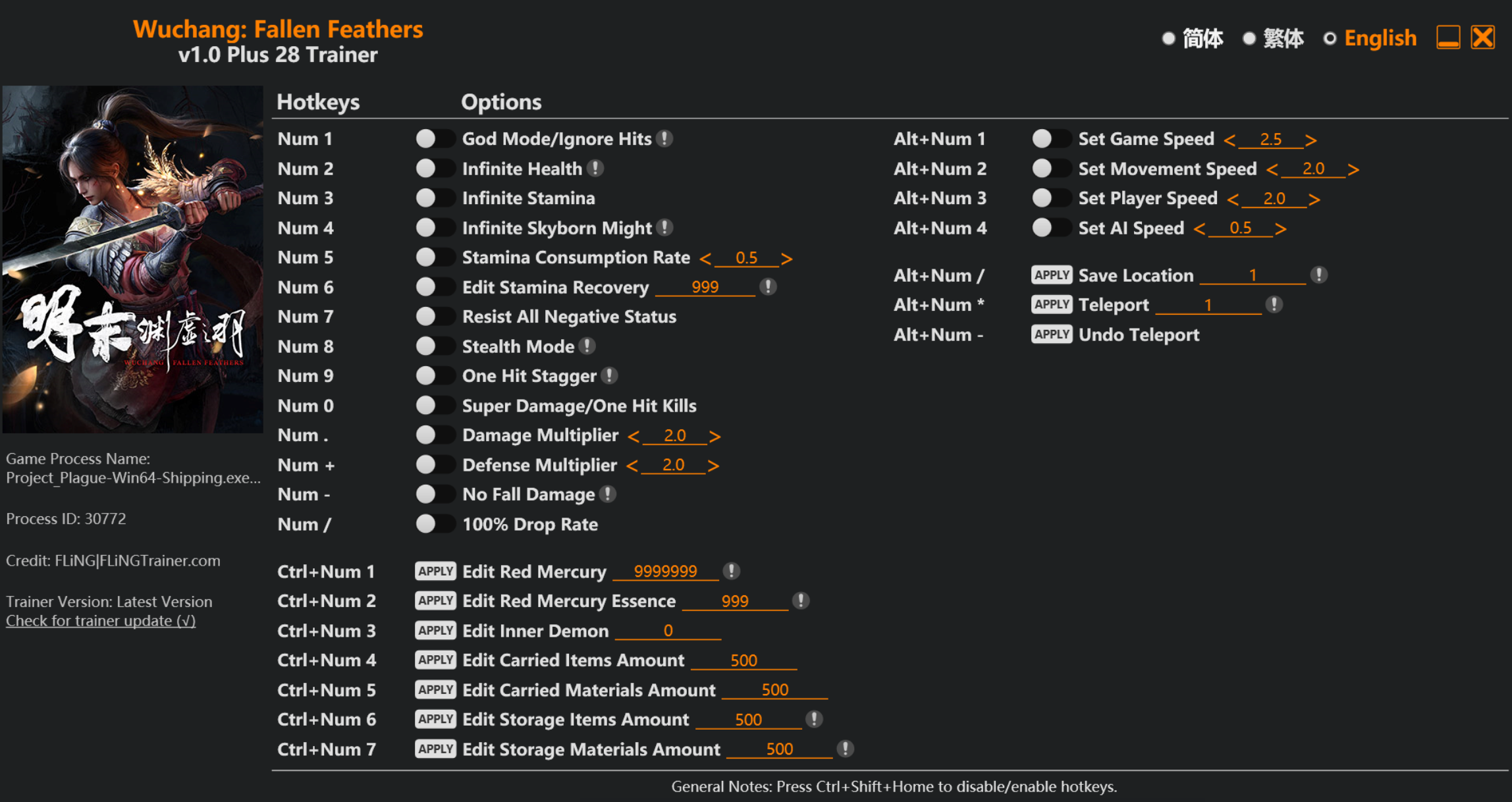The height and width of the screenshot is (802, 1512).
Task: Click info icon next to Infinite Health
Action: click(x=596, y=169)
